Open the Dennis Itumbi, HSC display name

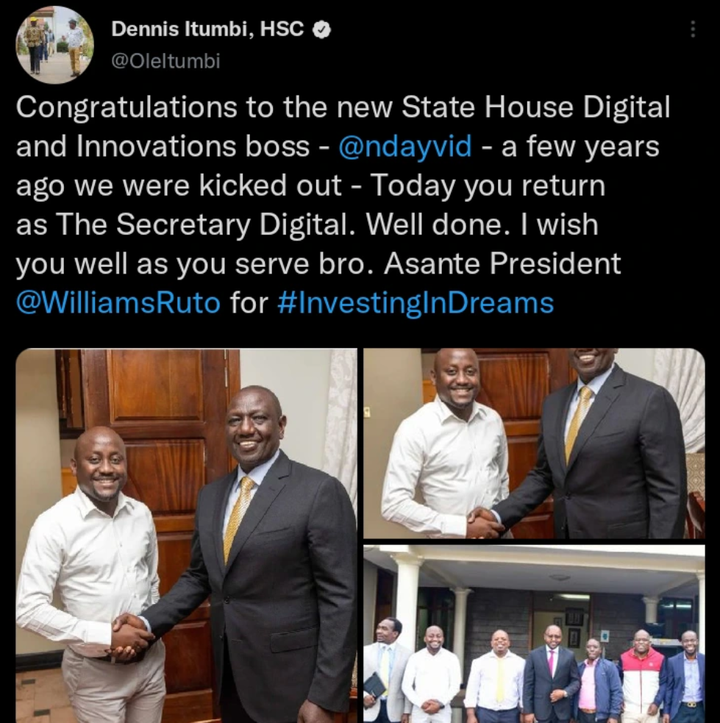(x=207, y=29)
